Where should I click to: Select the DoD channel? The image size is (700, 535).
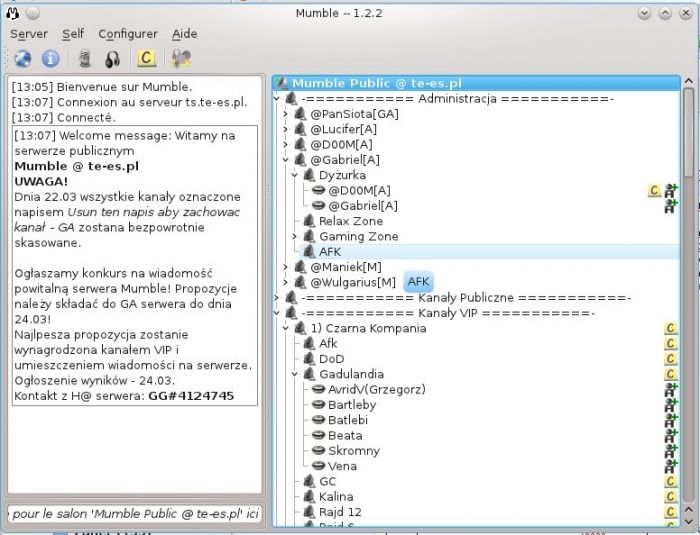click(x=331, y=359)
